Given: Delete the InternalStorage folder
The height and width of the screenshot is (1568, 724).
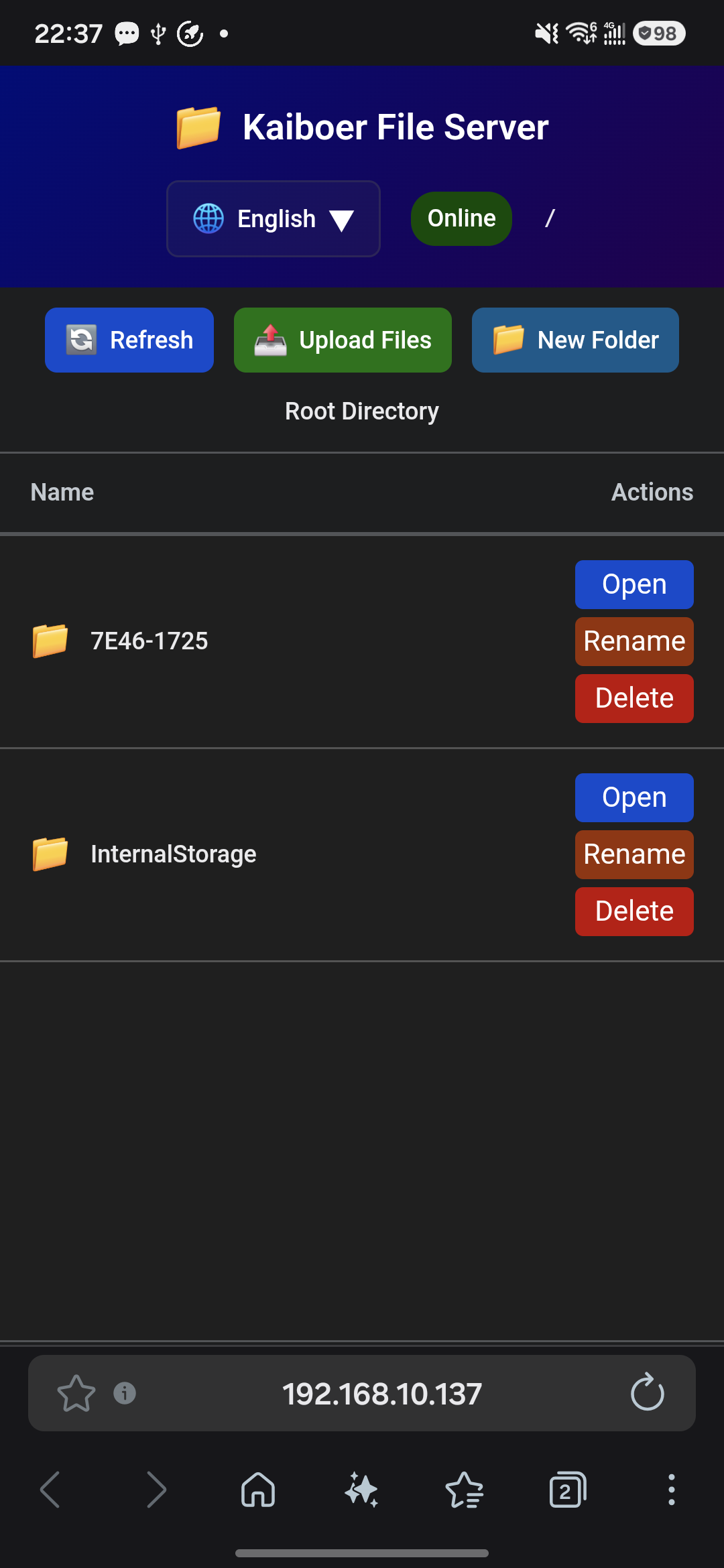Looking at the screenshot, I should click(x=634, y=911).
